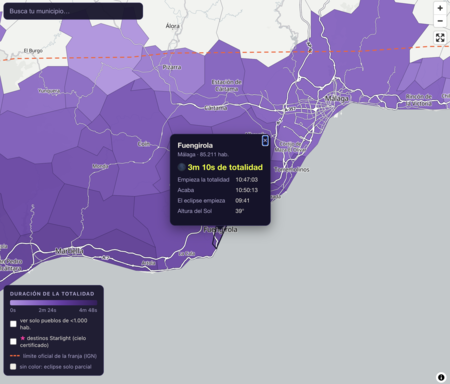The width and height of the screenshot is (450, 384).
Task: Focus the 'Busca tu municipio' search field
Action: 73,11
